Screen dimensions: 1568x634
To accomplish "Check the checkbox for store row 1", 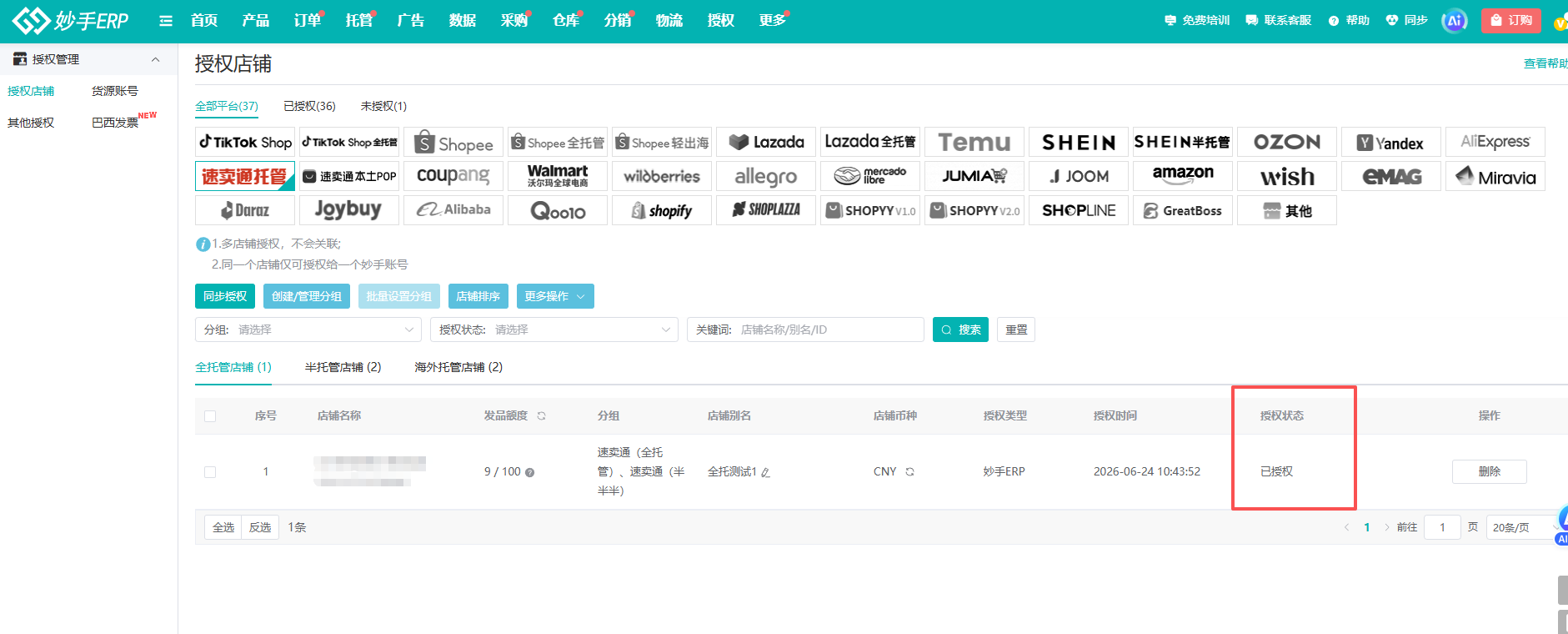I will pos(210,471).
